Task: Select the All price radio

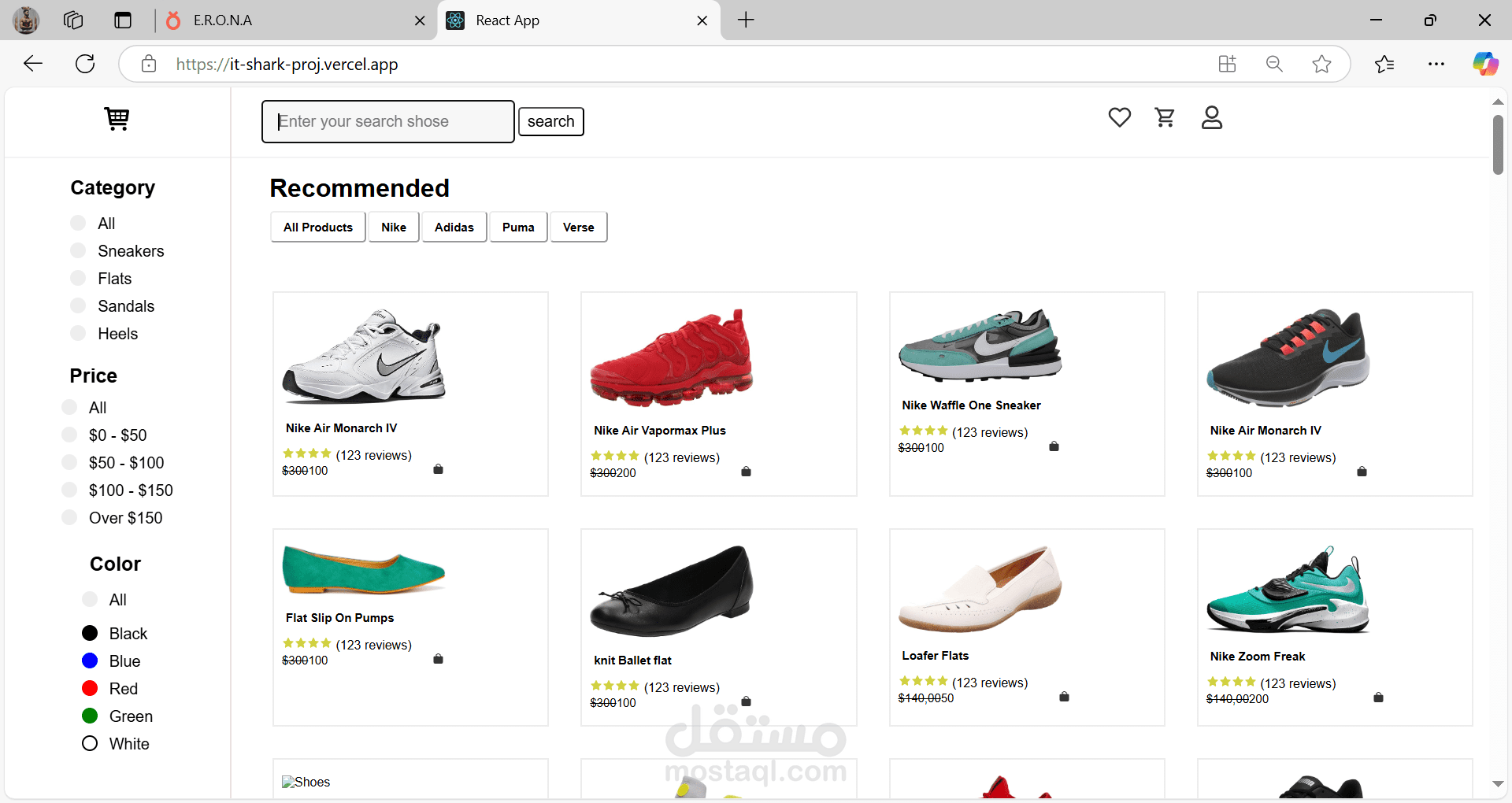Action: (69, 407)
